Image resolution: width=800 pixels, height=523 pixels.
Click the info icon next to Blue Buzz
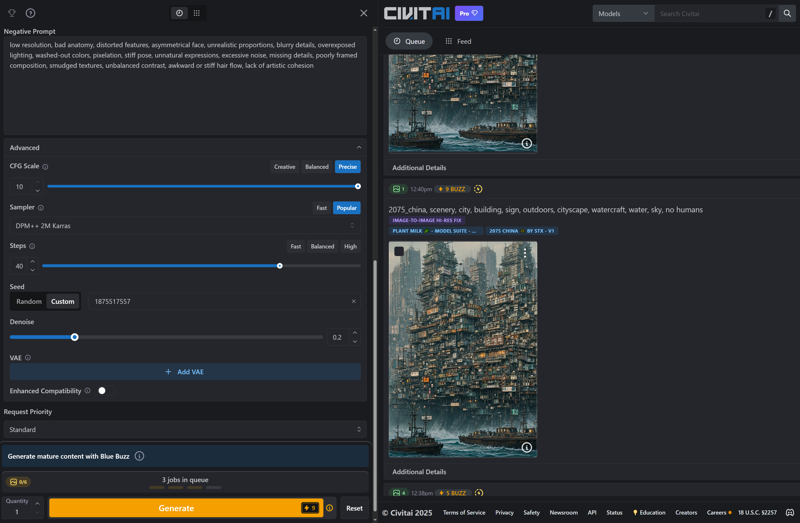click(139, 456)
